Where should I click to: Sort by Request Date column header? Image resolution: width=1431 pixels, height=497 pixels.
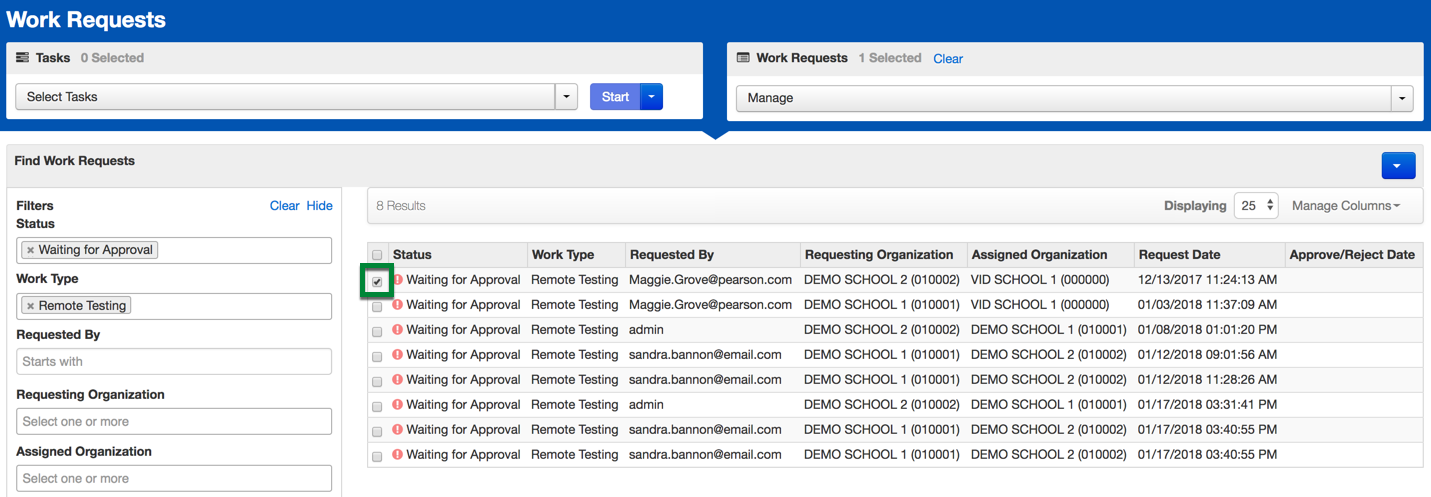pos(1179,255)
